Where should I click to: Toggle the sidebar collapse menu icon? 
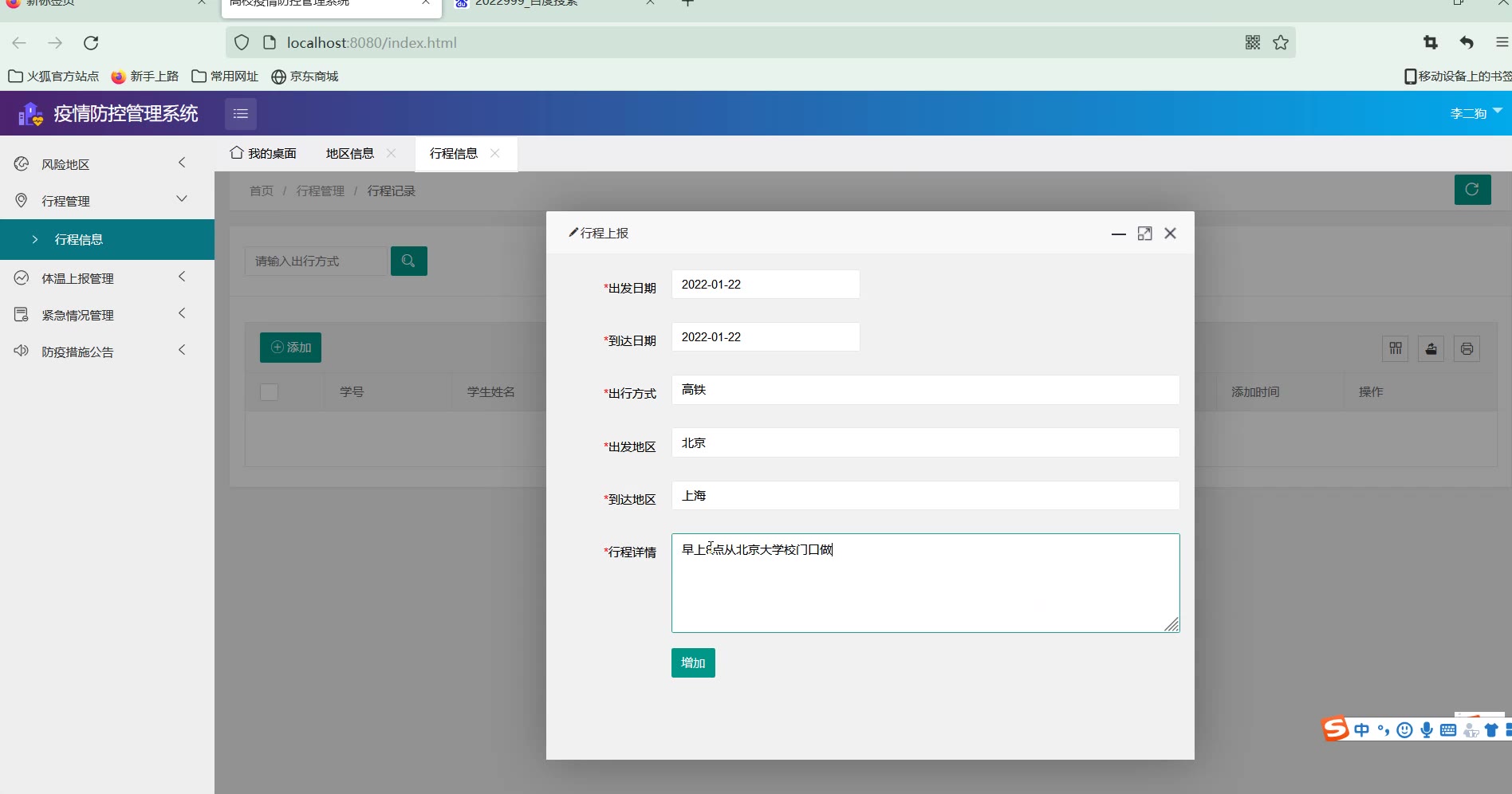(241, 114)
